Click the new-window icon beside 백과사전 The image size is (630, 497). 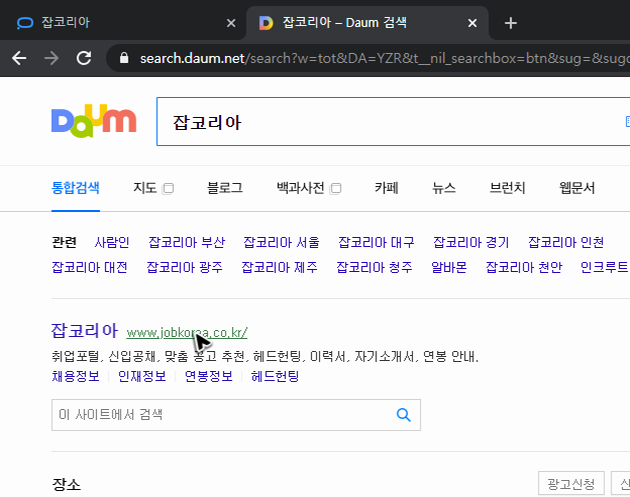[335, 188]
